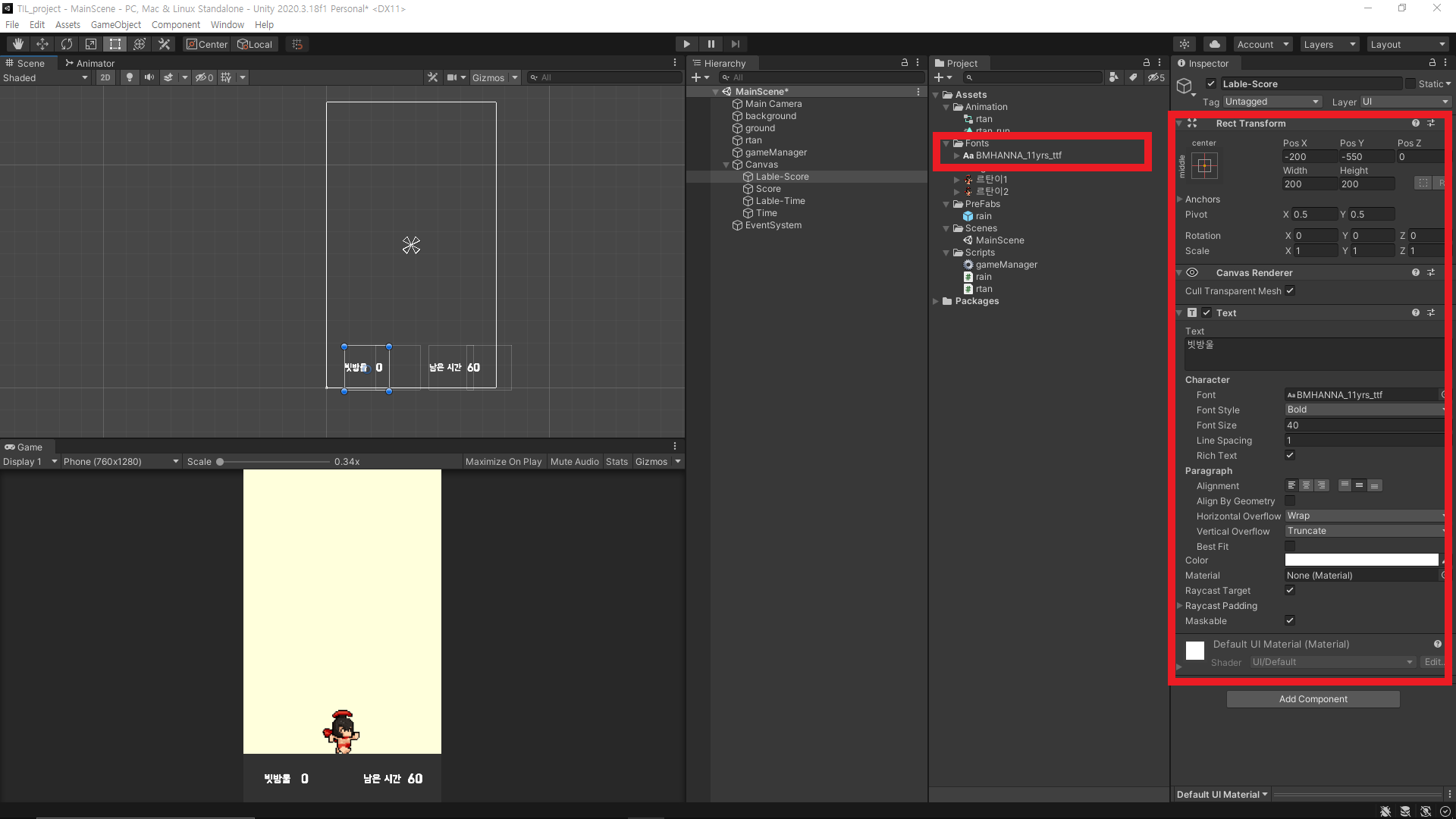Select the Rect Transform tool icon
Screen dimensions: 1456x819
click(x=113, y=43)
